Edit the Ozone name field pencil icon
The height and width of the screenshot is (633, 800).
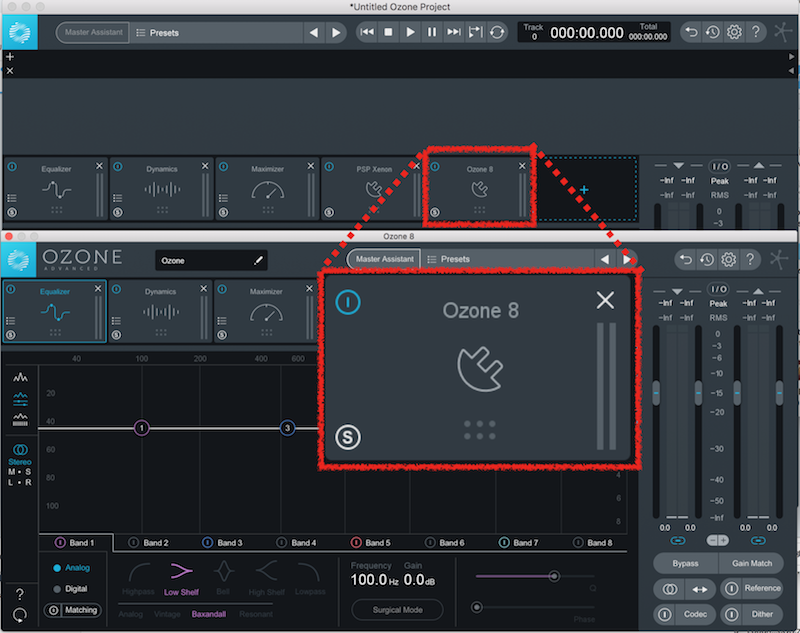[259, 261]
